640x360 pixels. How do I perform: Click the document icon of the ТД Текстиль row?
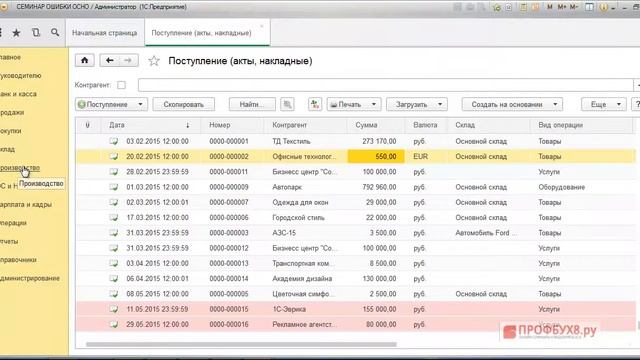113,141
